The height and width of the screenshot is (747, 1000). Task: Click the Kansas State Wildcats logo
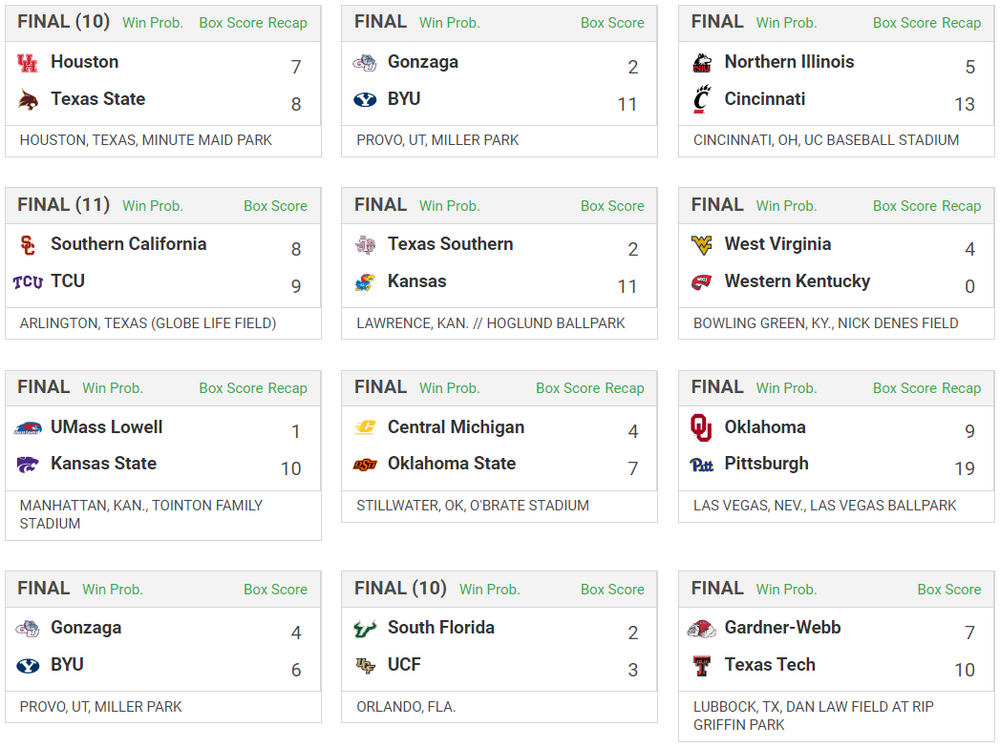[x=28, y=465]
